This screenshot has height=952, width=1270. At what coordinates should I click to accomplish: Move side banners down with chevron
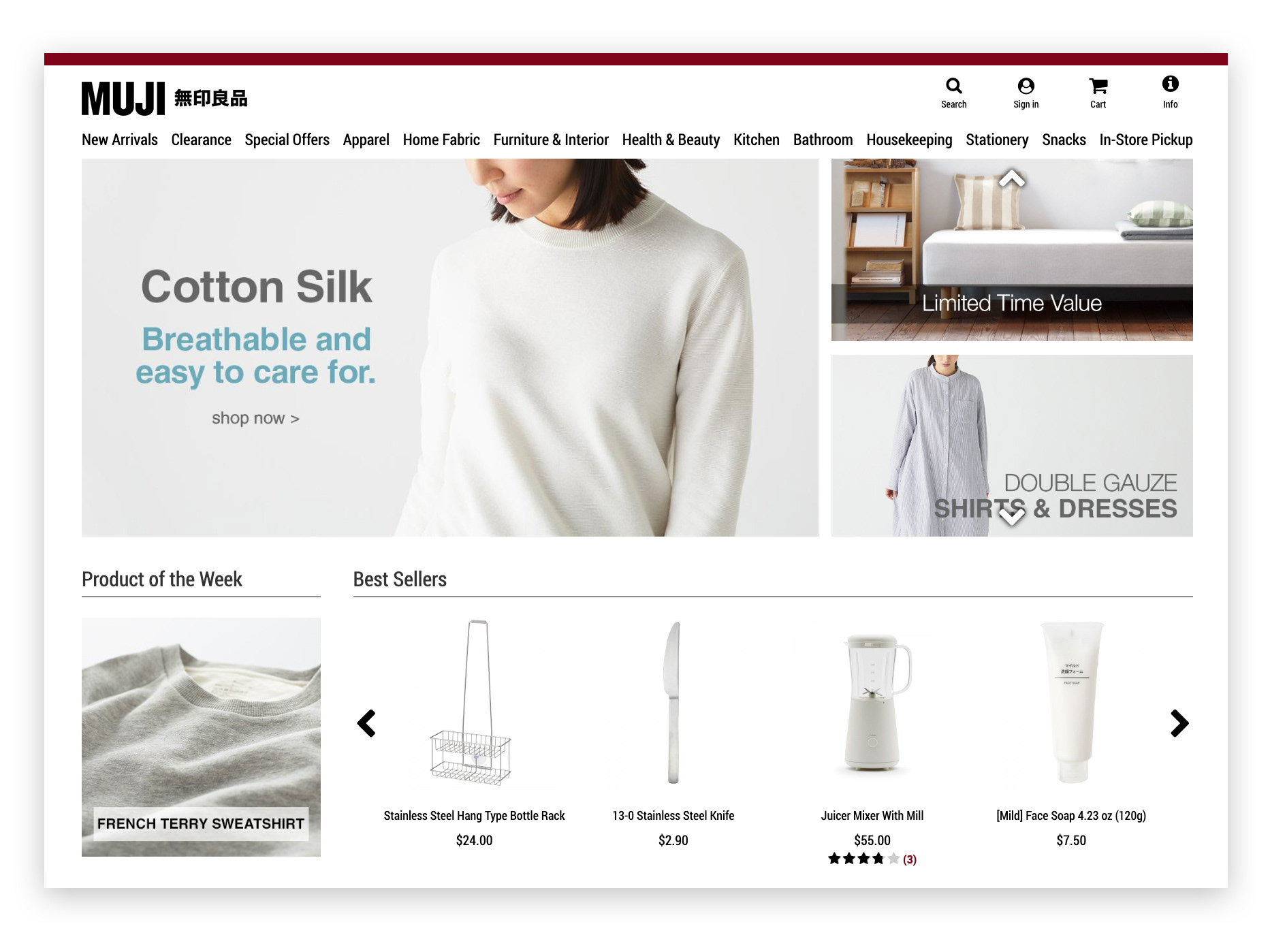coord(1012,518)
